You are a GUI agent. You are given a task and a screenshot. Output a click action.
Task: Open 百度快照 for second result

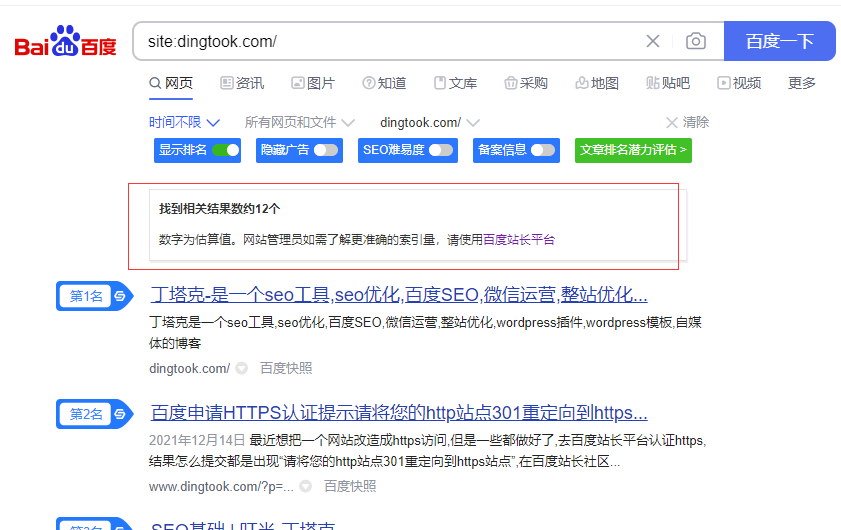[350, 487]
